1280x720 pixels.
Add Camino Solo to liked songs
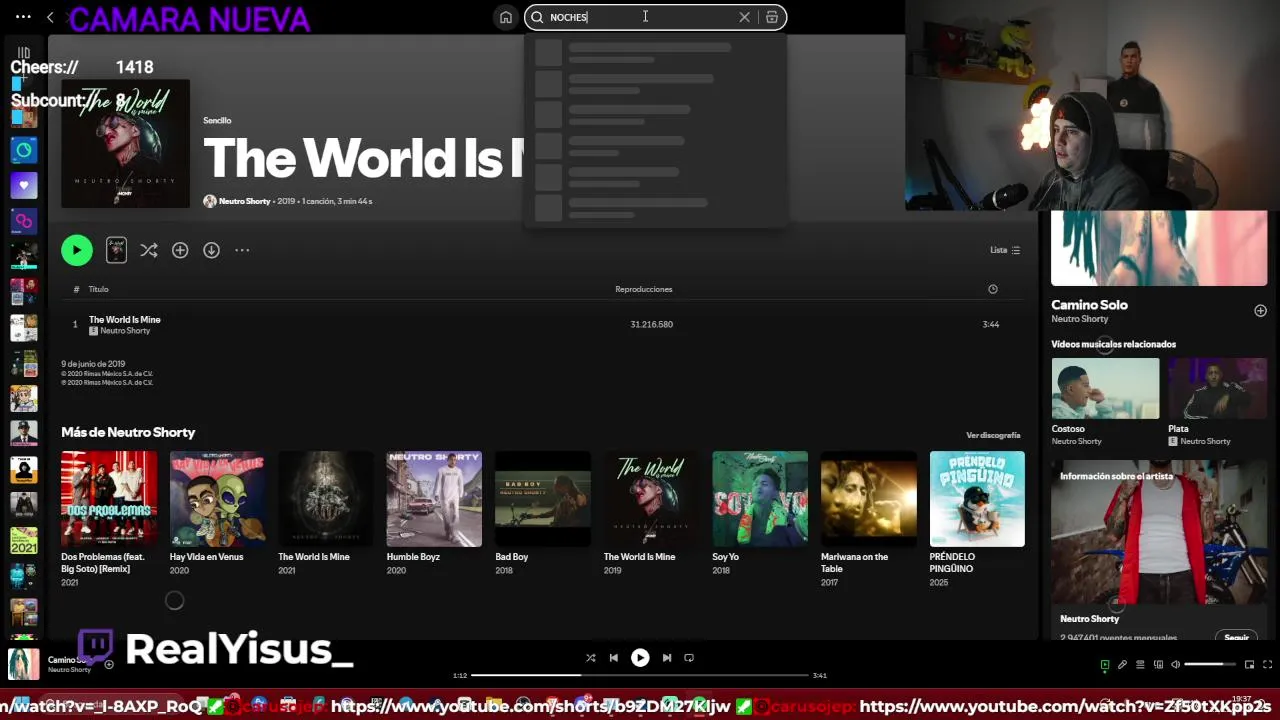(1260, 311)
